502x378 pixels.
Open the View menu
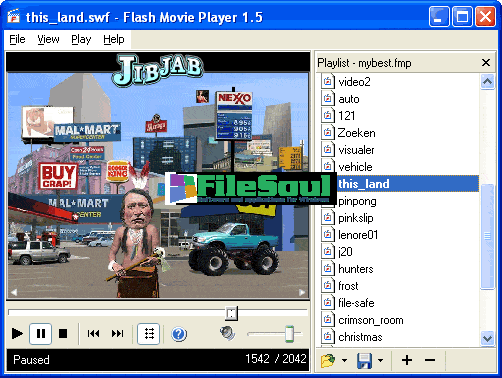point(48,39)
